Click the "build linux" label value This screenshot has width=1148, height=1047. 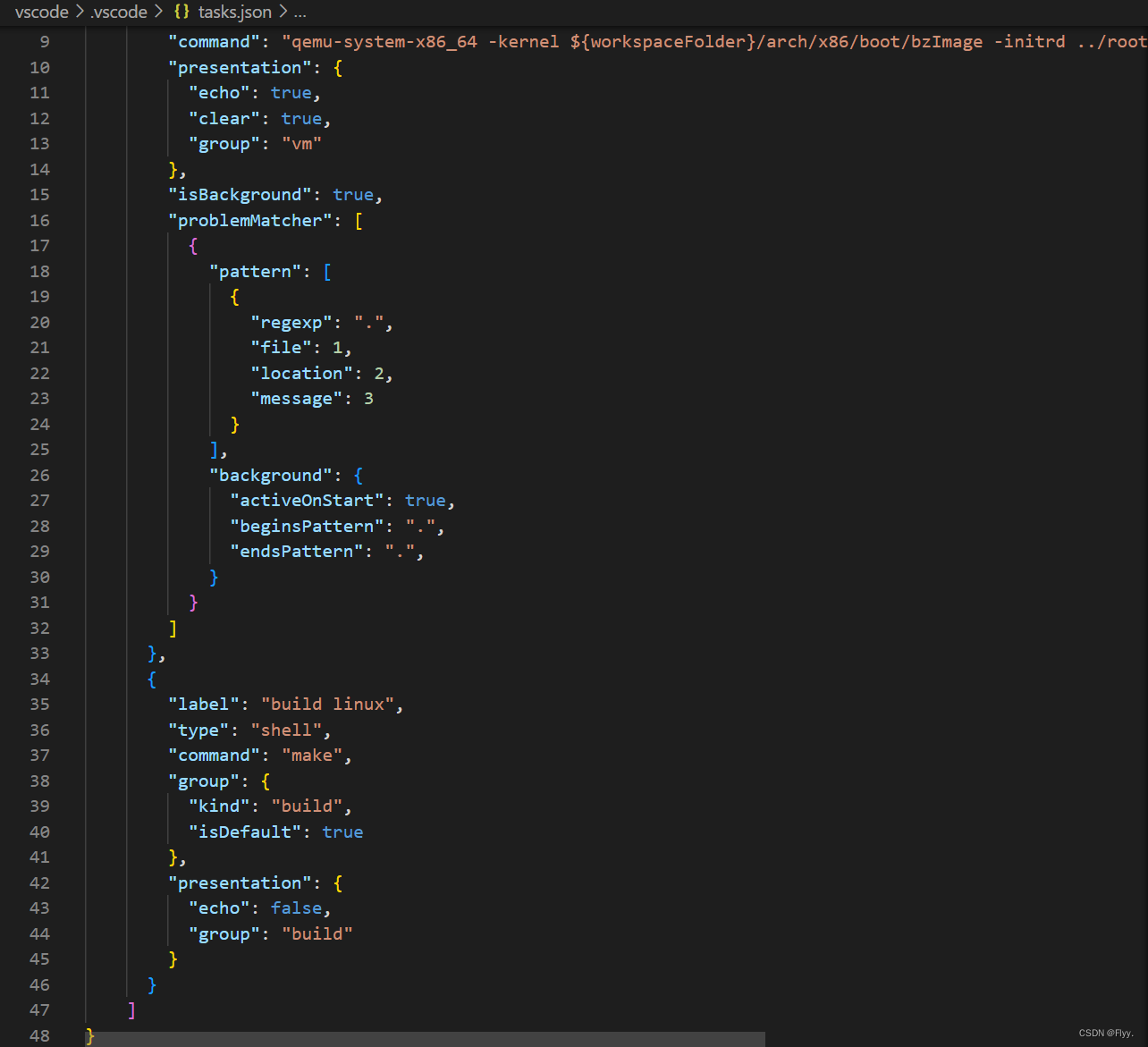click(x=327, y=705)
